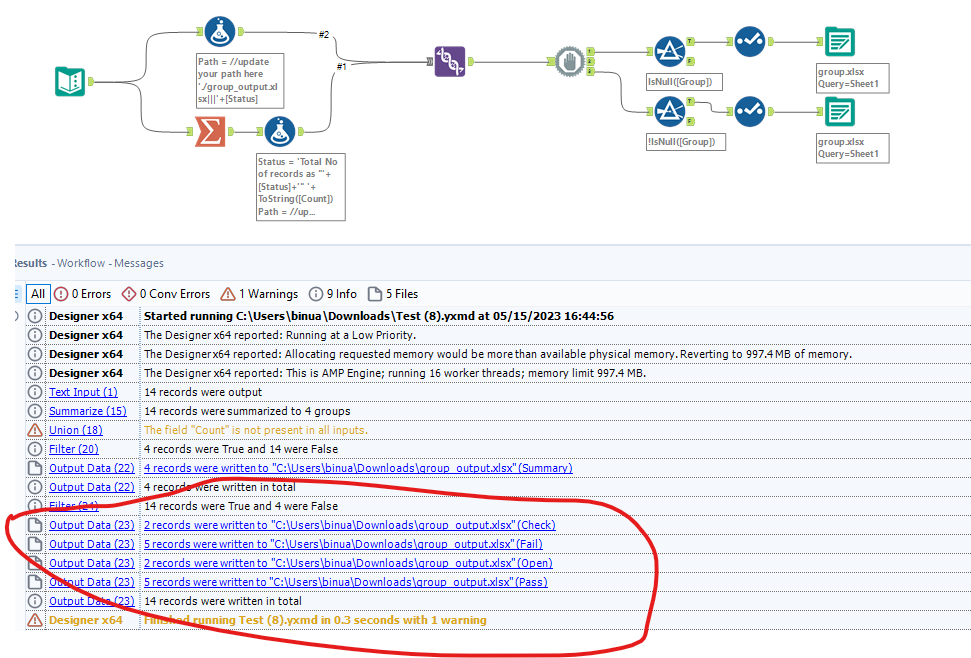
Task: Open the Filter (21) link
Action: pyautogui.click(x=74, y=506)
